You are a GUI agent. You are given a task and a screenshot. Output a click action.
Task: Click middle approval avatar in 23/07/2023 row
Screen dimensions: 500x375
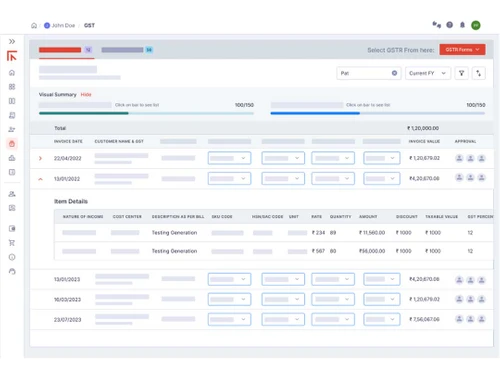point(470,319)
